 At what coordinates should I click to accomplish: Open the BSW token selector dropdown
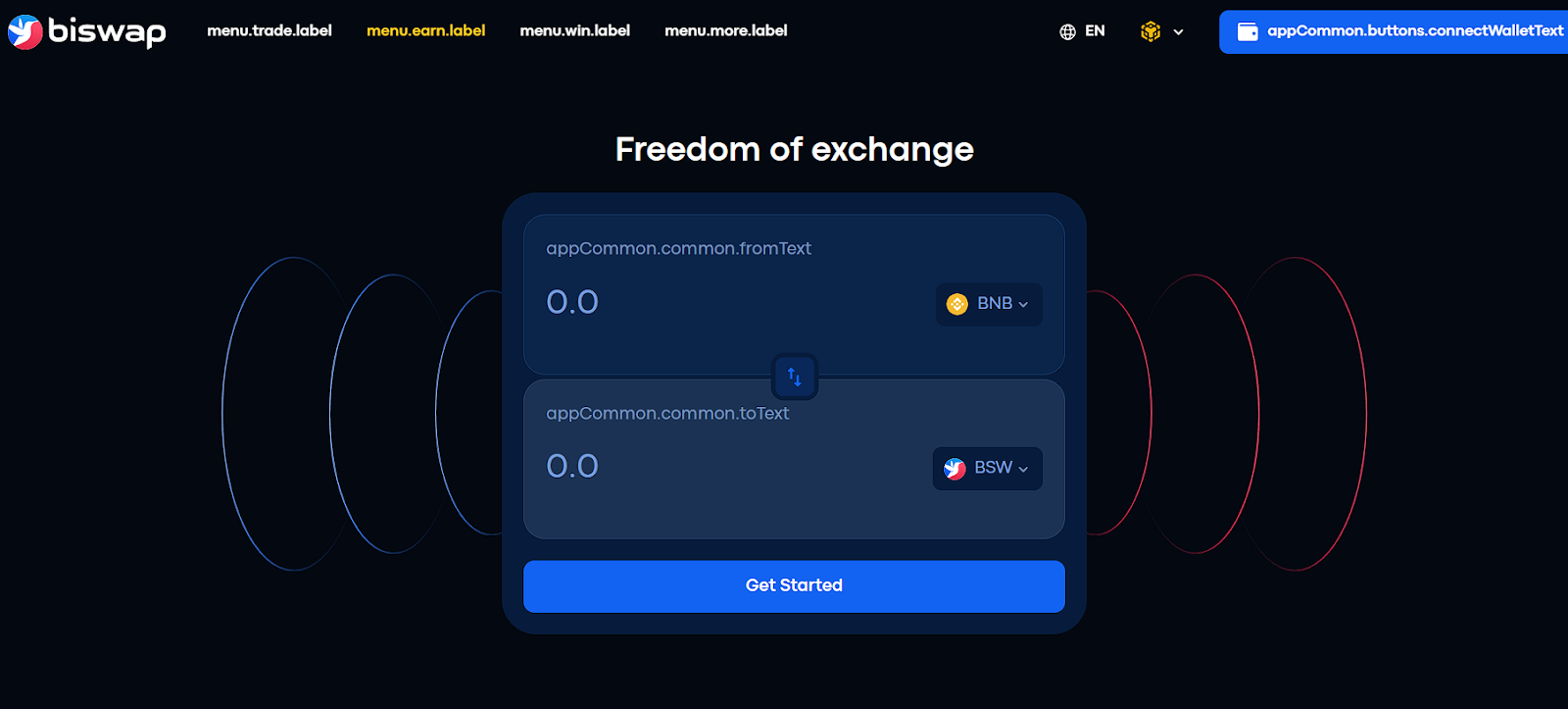(x=987, y=469)
